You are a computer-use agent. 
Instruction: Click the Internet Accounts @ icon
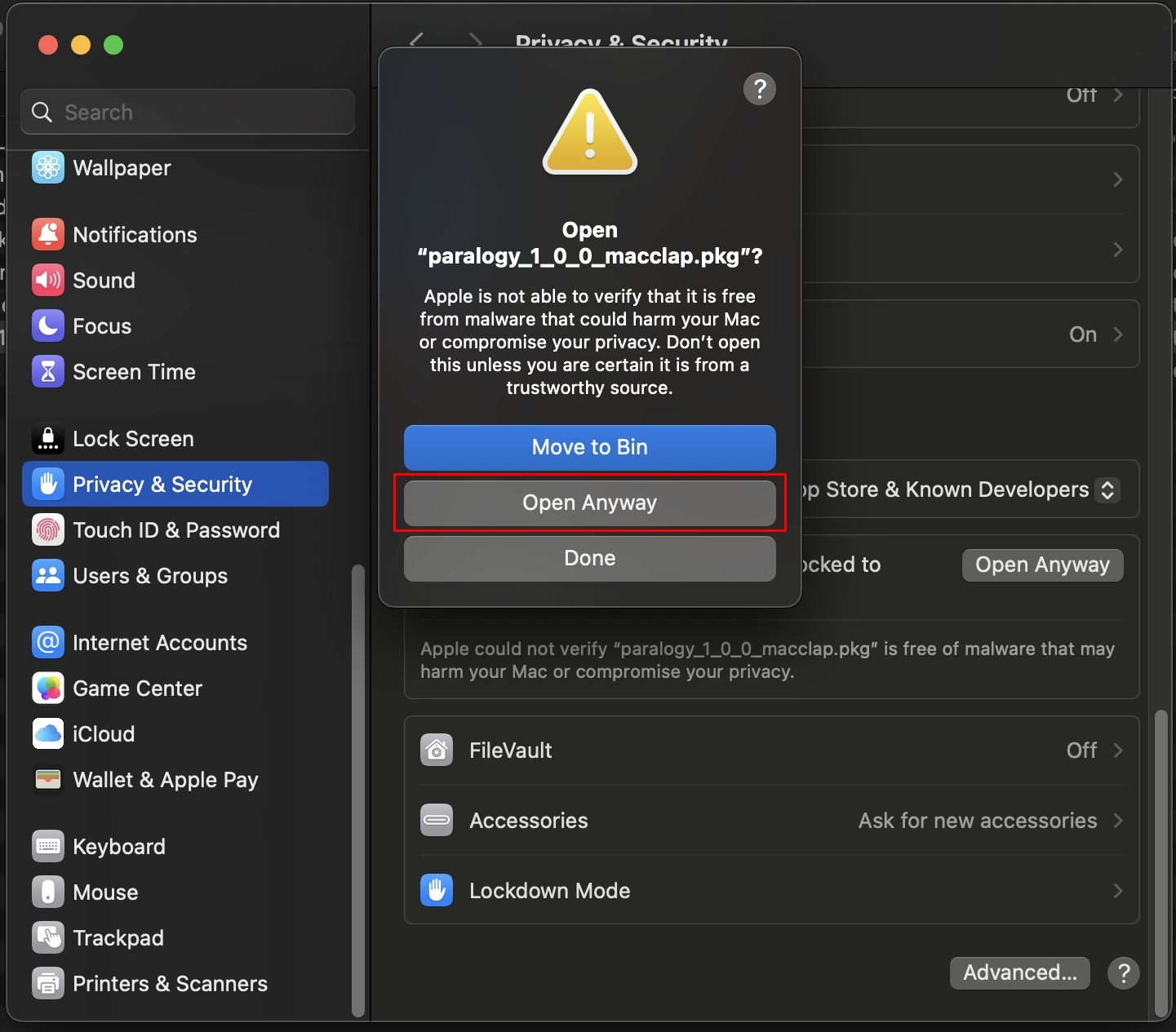(48, 643)
